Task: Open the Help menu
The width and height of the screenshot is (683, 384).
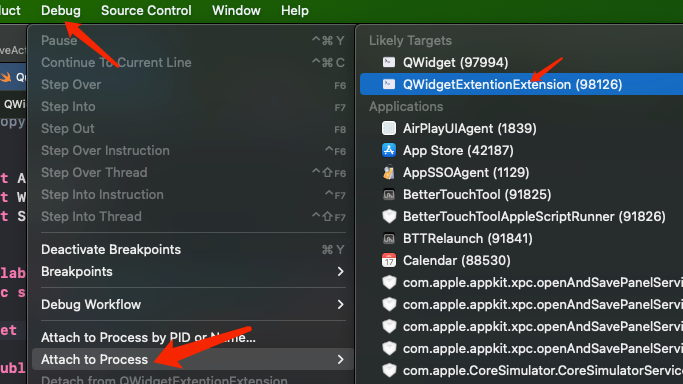Action: (294, 10)
